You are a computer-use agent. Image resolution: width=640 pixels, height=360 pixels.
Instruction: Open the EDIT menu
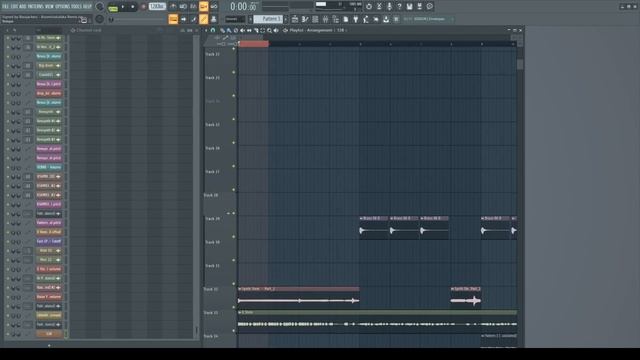pos(14,7)
